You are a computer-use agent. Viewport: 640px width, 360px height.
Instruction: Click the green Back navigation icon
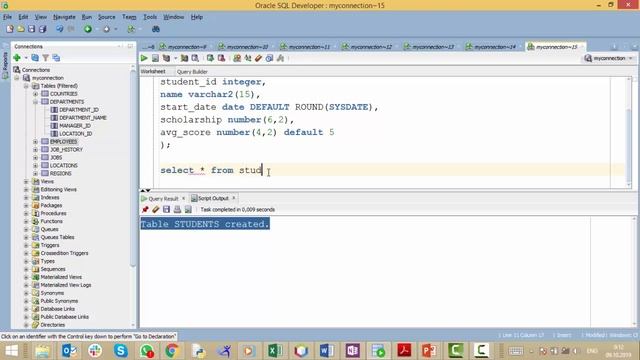88,29
